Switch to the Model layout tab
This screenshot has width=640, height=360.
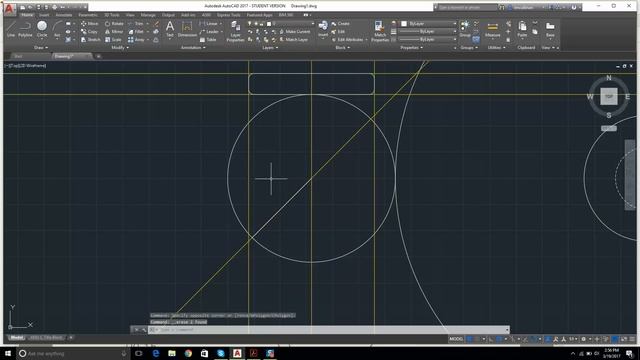(x=16, y=338)
